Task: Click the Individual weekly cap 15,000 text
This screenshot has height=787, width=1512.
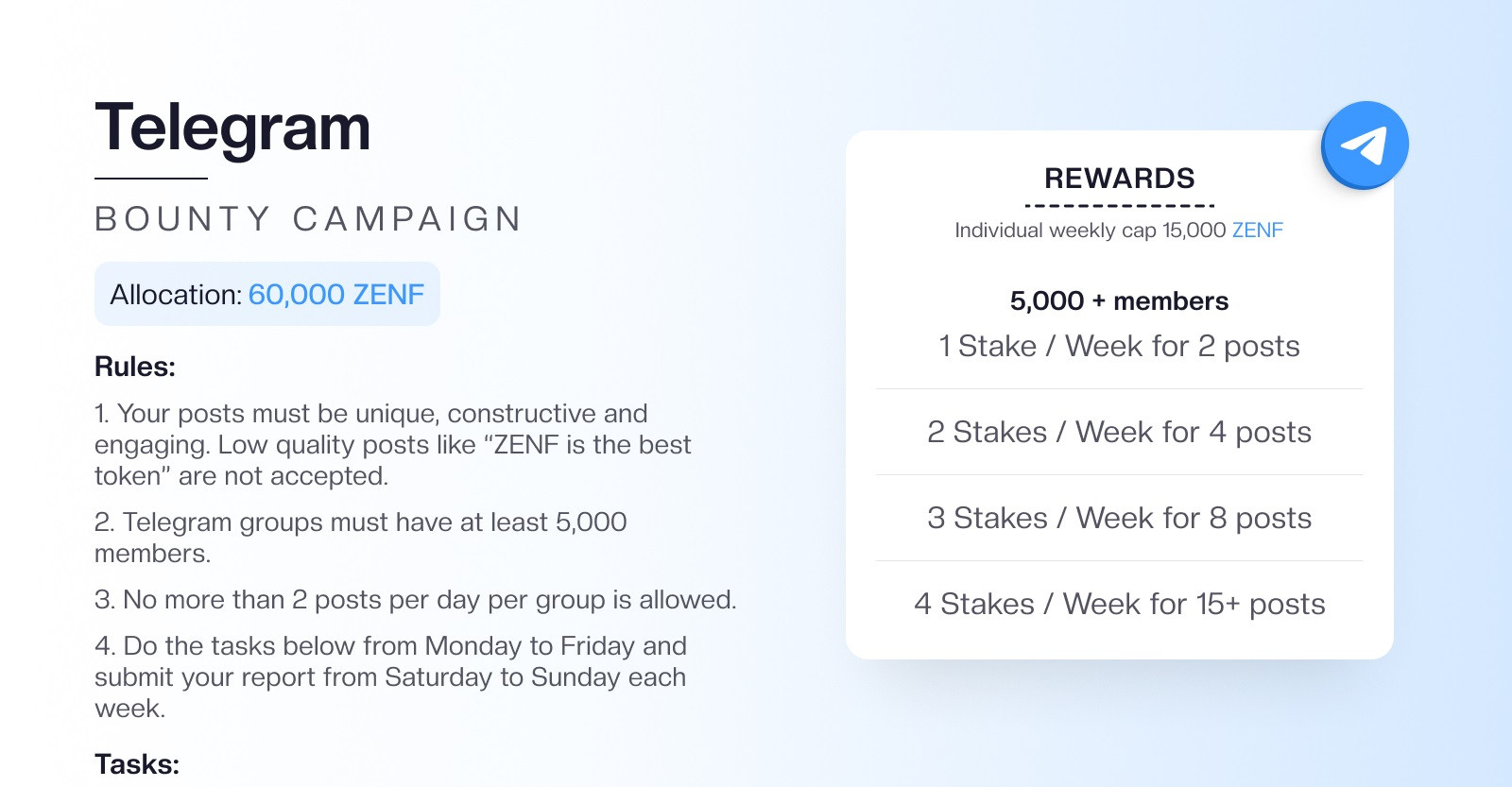Action: [1091, 231]
